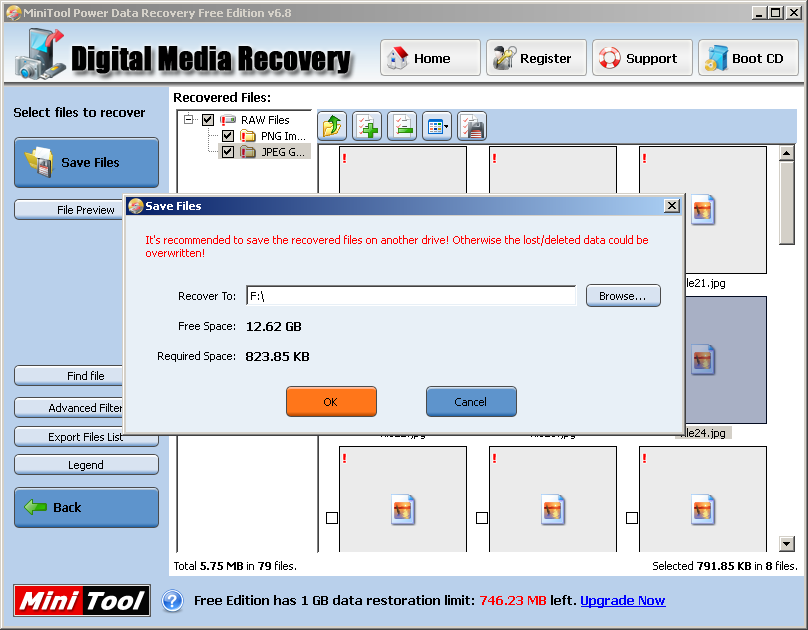Image resolution: width=808 pixels, height=630 pixels.
Task: Uncheck the JPEG Graphics checkbox
Action: point(228,152)
